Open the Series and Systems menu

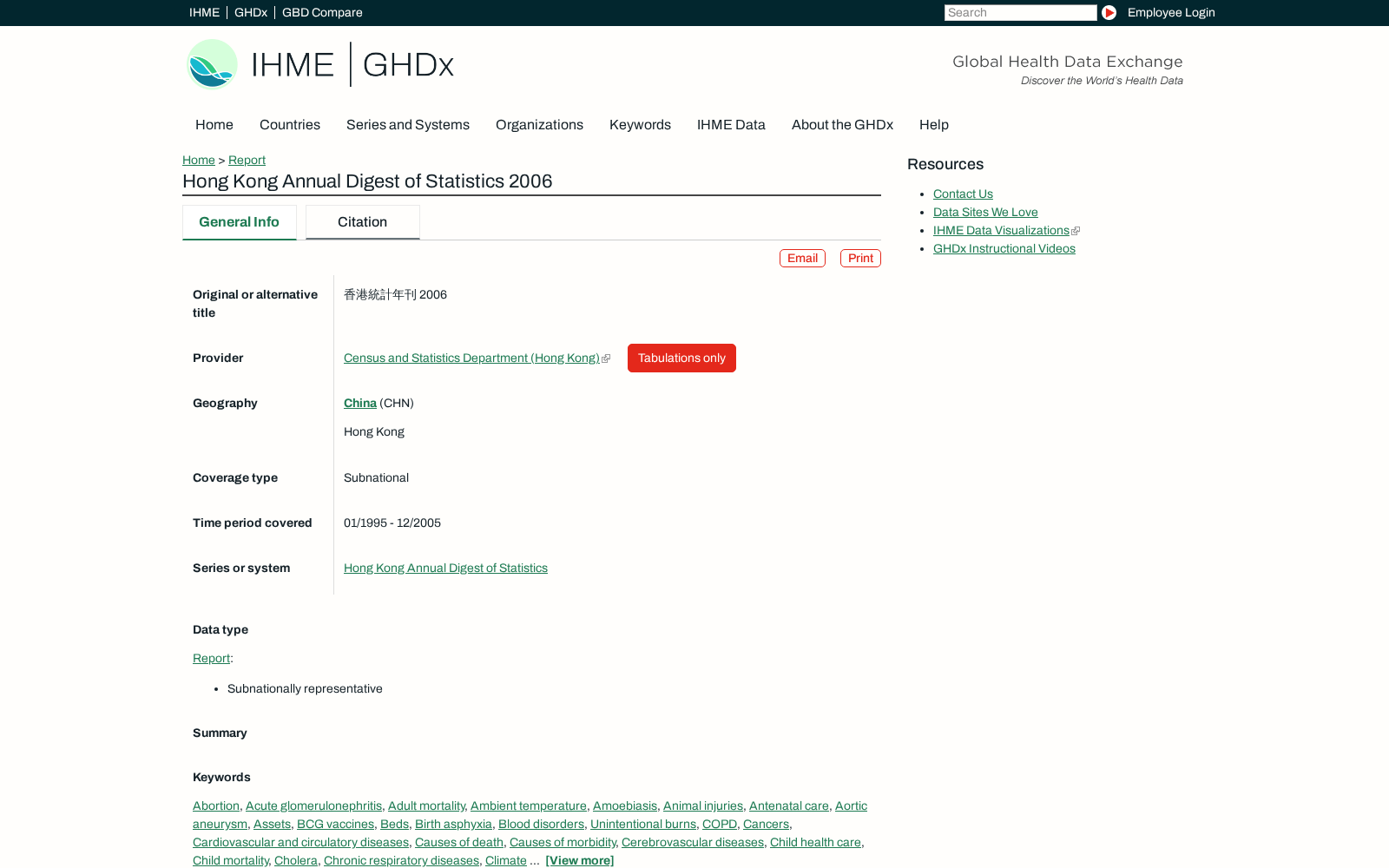(x=408, y=124)
